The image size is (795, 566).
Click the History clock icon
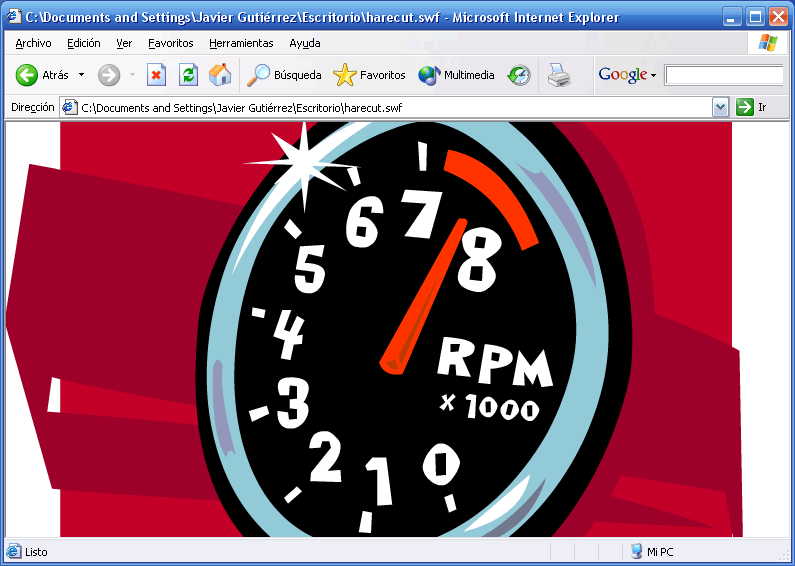(x=519, y=75)
